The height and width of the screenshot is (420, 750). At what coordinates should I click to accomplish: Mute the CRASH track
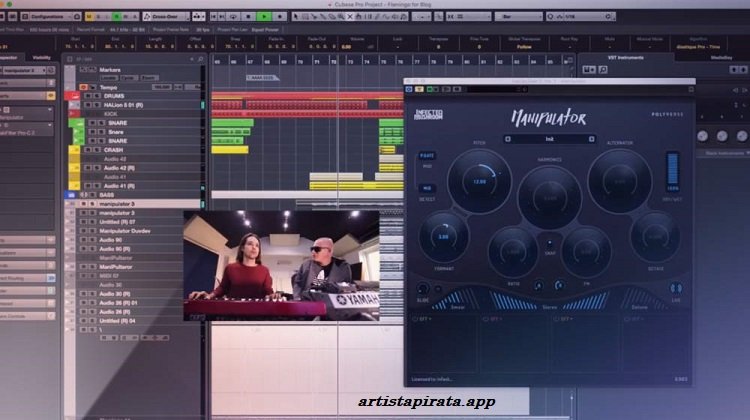(x=88, y=150)
